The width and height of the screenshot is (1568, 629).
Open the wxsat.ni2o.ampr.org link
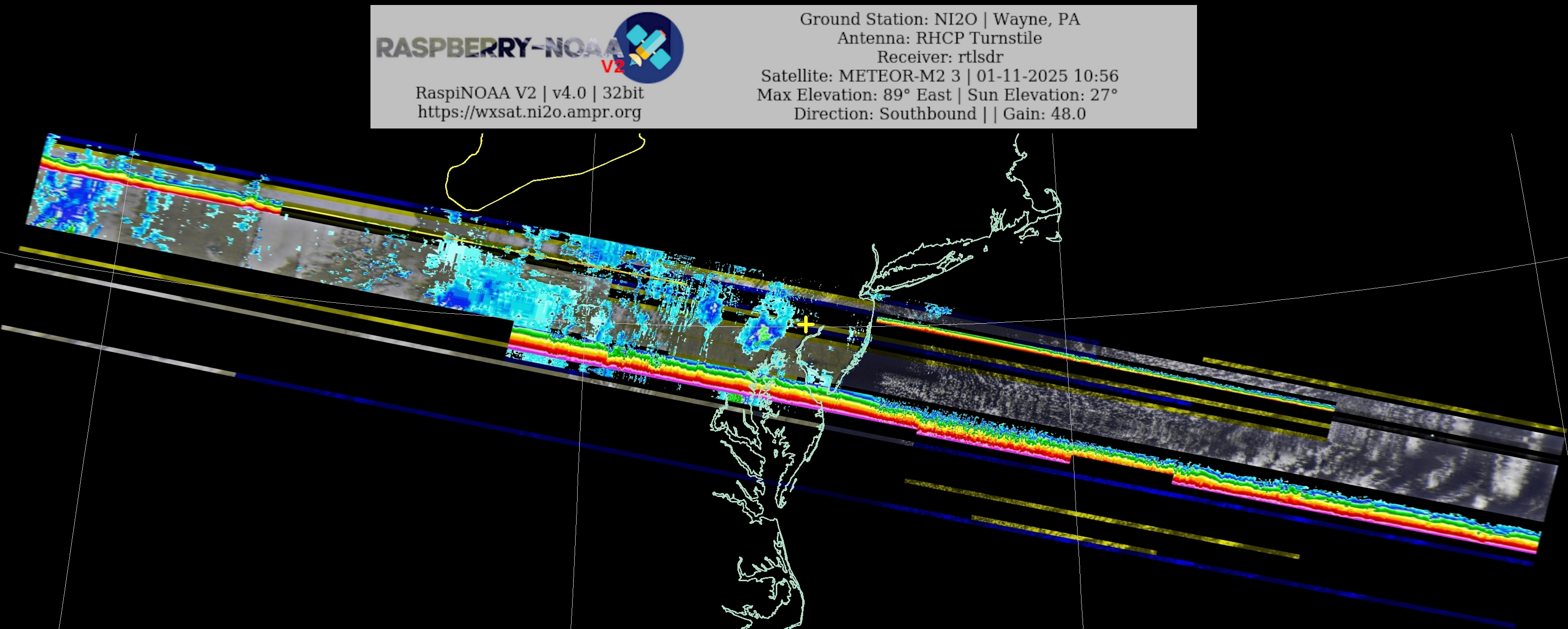529,112
